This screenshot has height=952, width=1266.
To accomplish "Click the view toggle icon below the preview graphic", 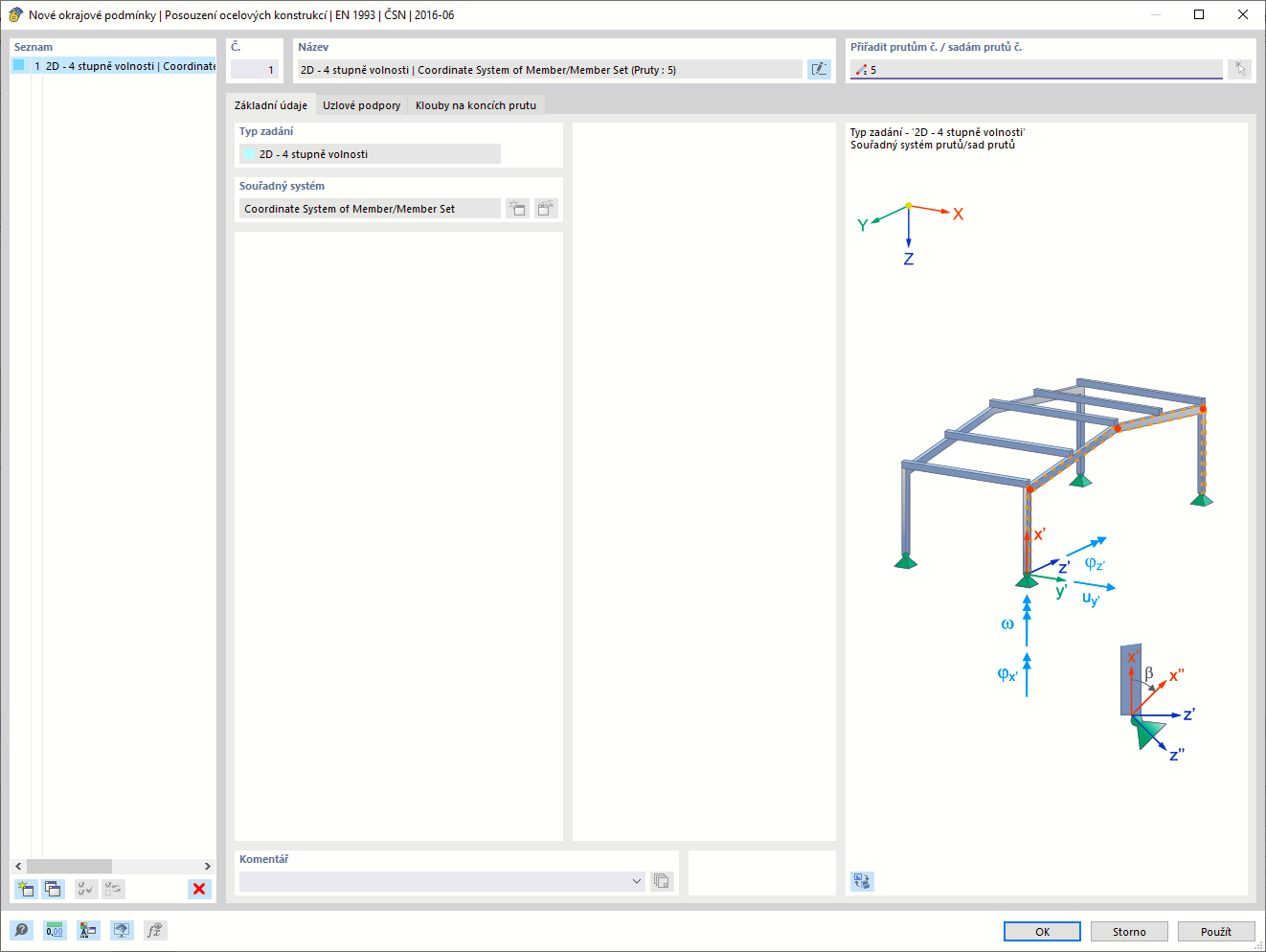I will point(862,881).
